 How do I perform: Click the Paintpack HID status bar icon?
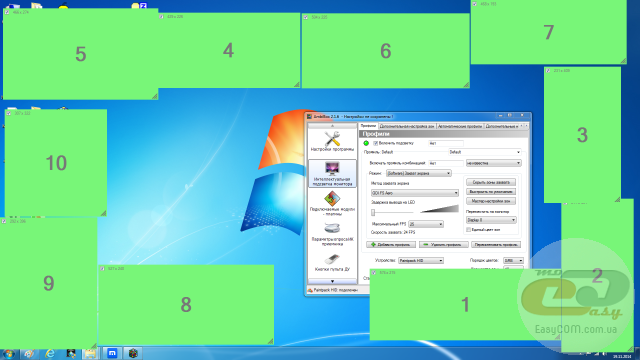310,290
